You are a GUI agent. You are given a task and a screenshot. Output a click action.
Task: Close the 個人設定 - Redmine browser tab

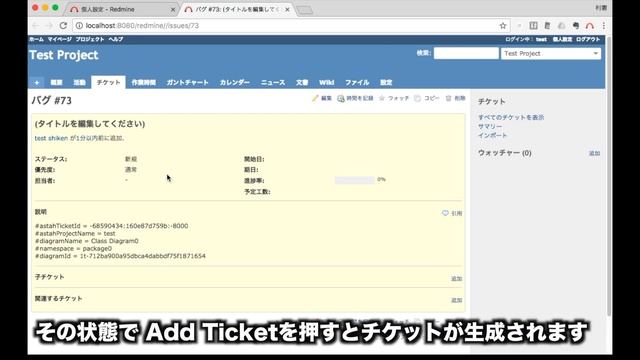point(173,9)
